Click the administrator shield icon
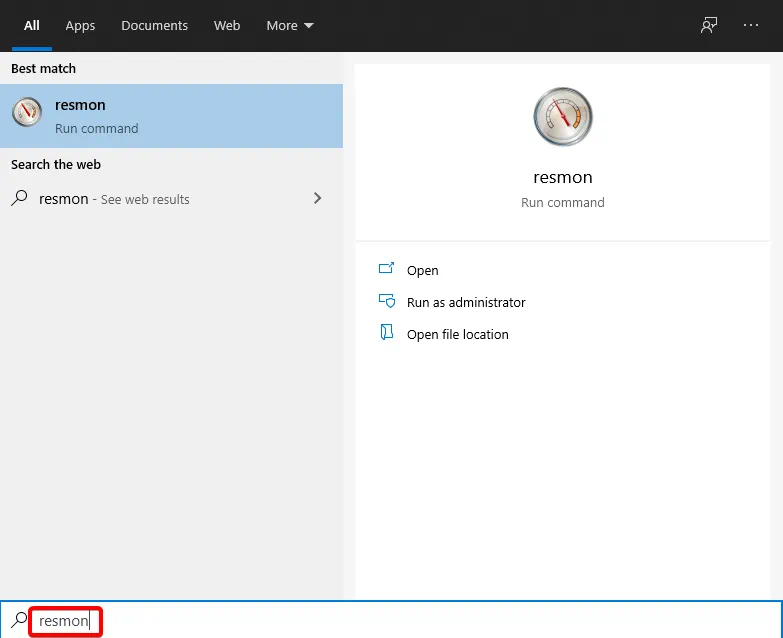 pyautogui.click(x=387, y=301)
